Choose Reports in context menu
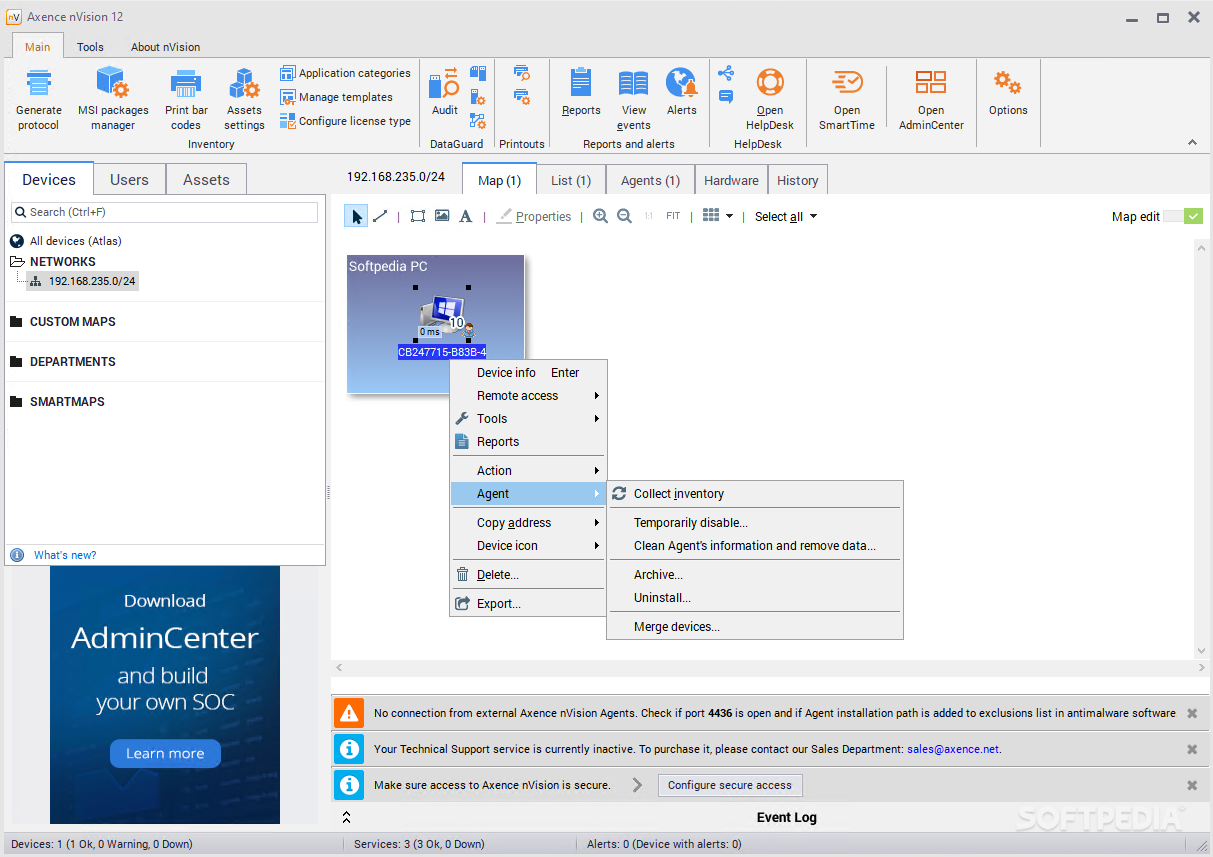The height and width of the screenshot is (857, 1213). pos(528,442)
